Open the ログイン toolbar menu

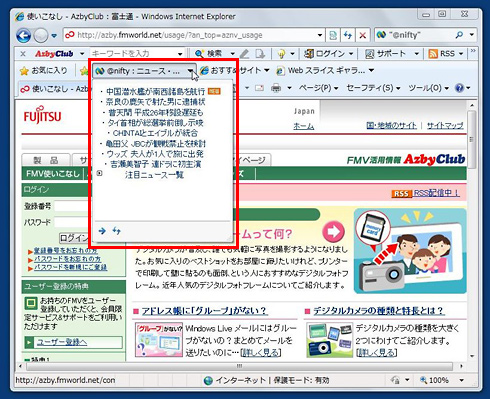point(328,53)
